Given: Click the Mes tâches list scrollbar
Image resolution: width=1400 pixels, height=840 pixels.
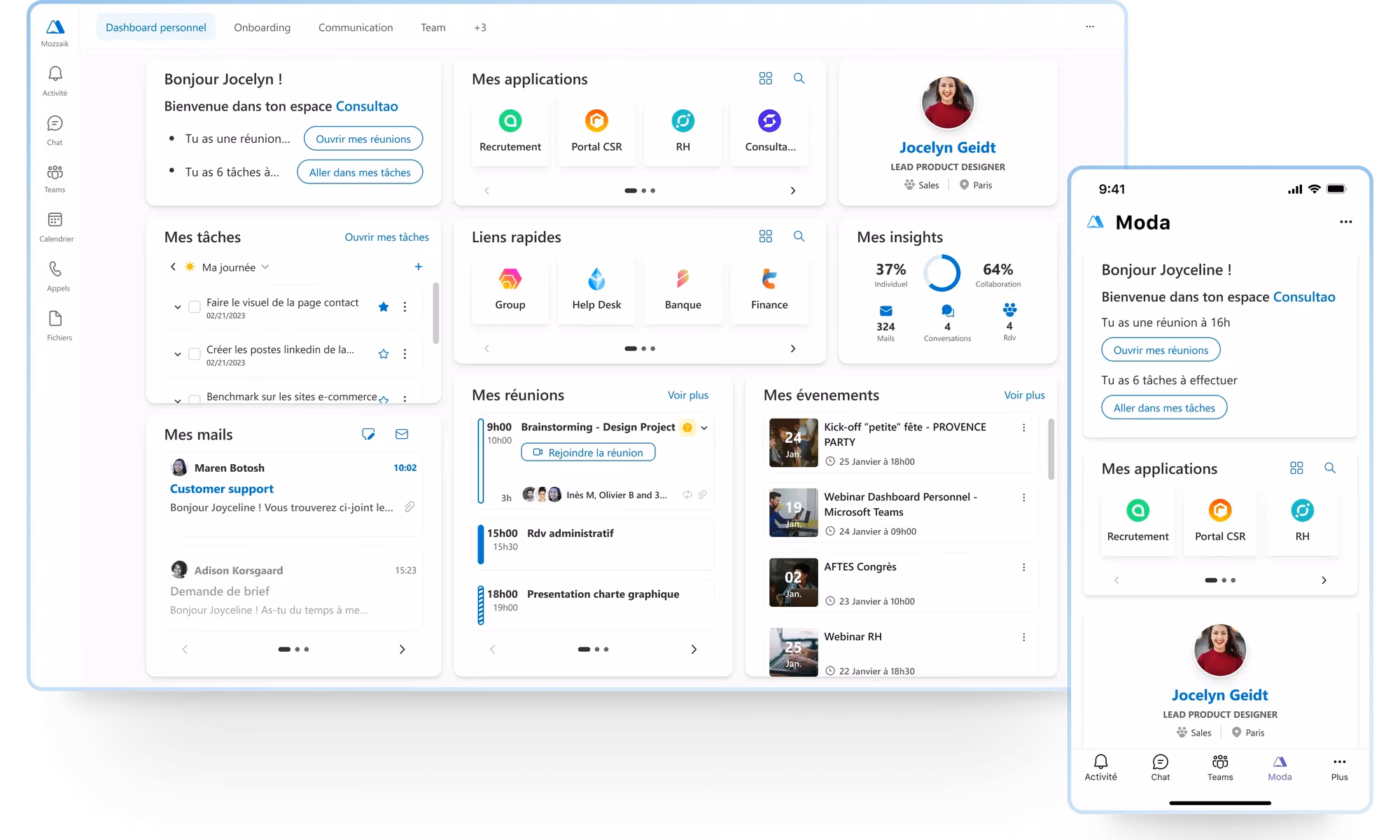Looking at the screenshot, I should 435,313.
